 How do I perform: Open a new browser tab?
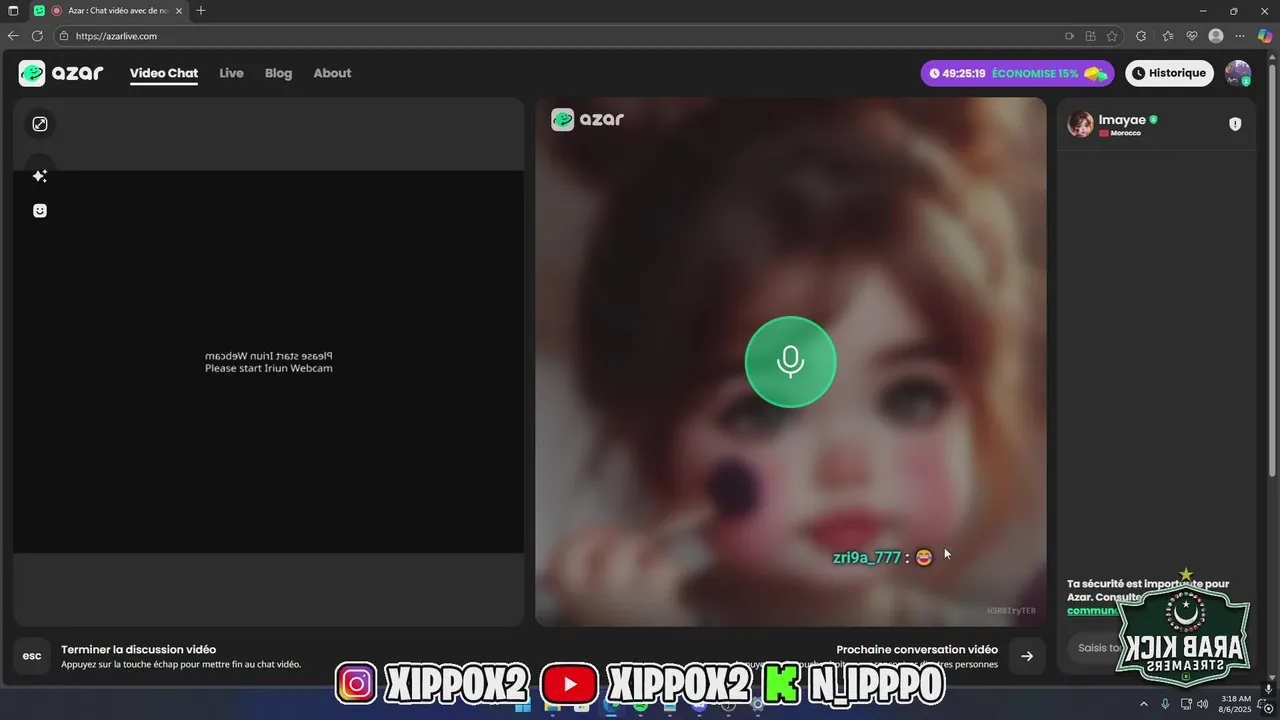(201, 11)
